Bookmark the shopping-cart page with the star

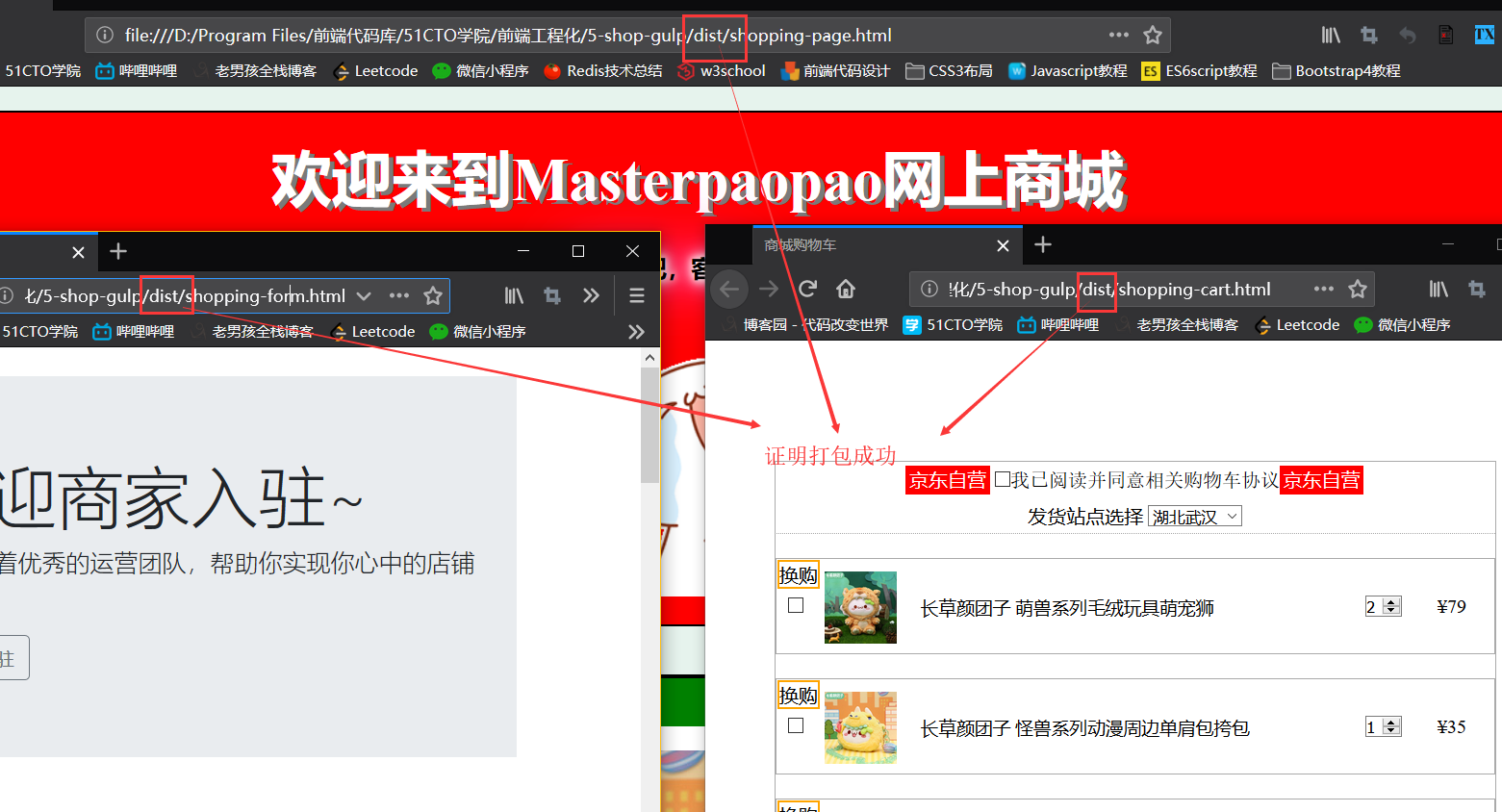1358,289
